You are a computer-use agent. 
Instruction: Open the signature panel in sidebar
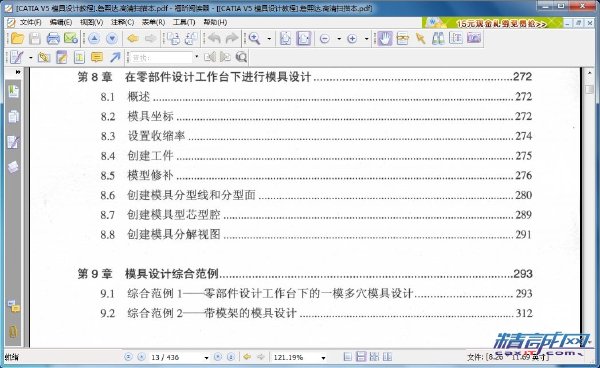click(x=13, y=142)
